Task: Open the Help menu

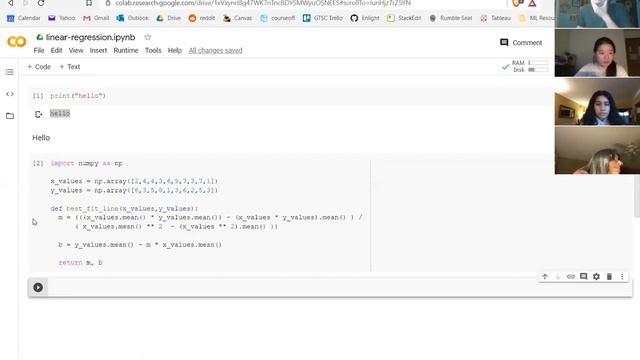Action: point(175,51)
